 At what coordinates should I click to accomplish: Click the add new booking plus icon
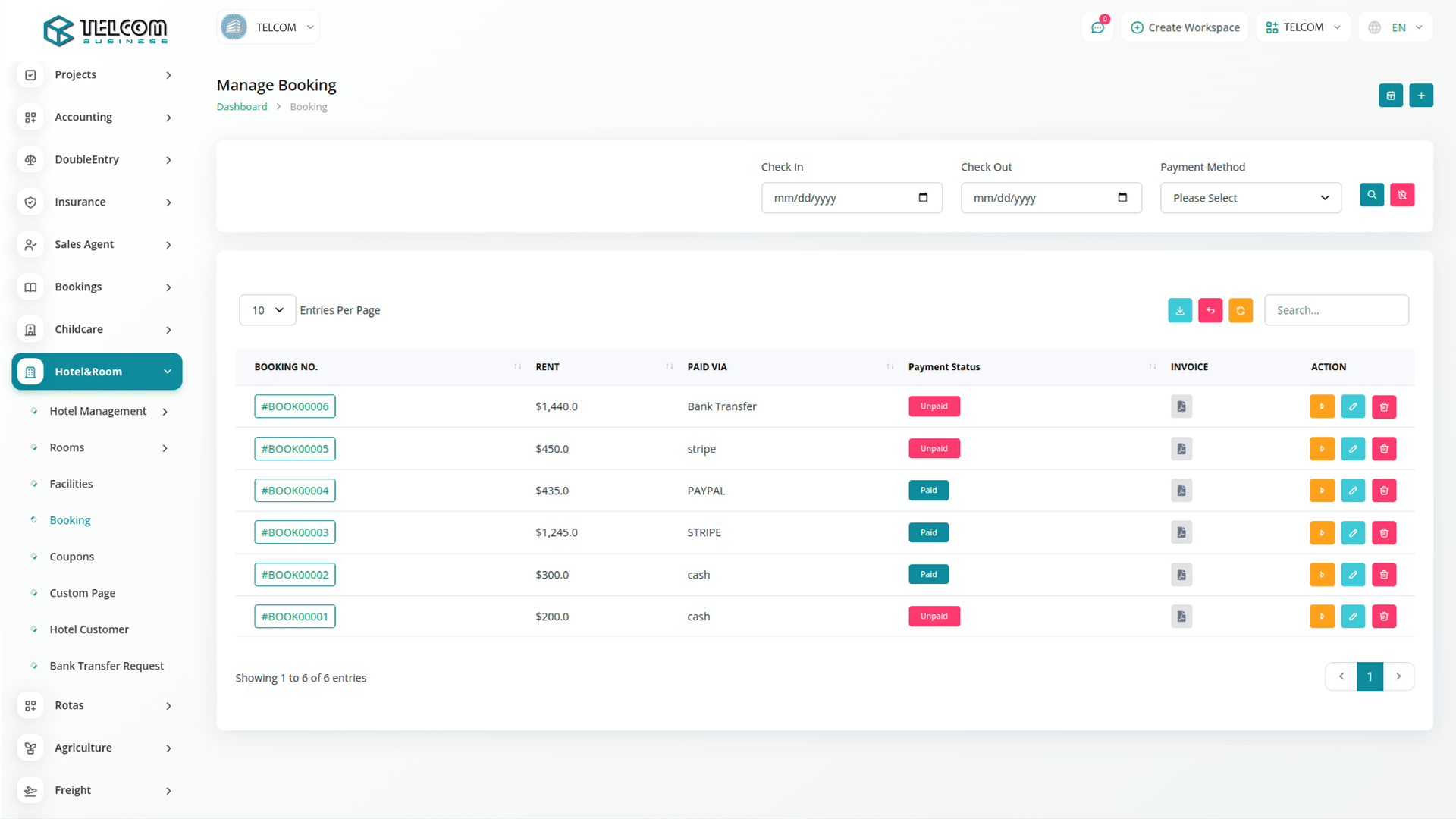point(1420,96)
